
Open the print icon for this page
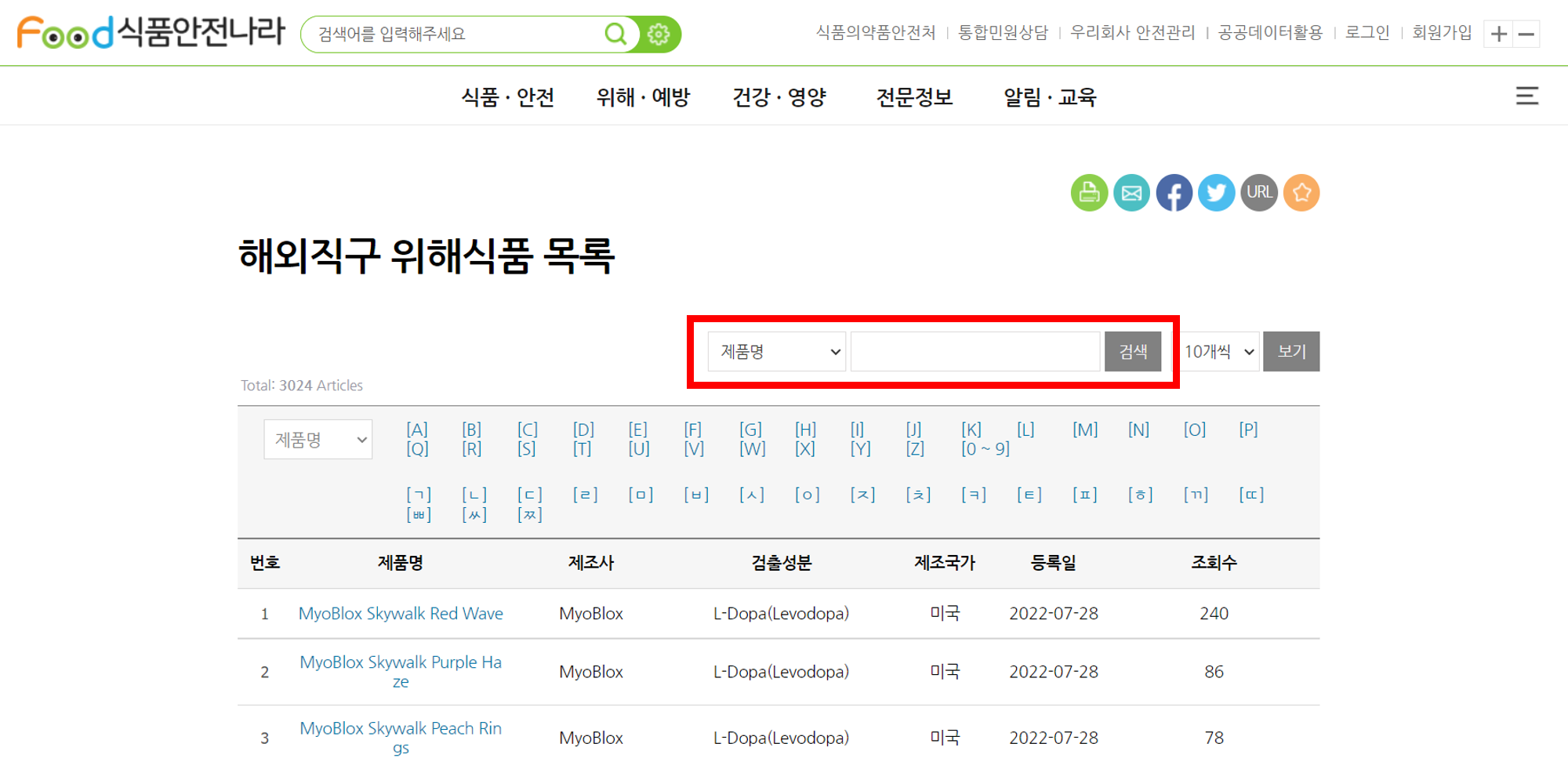click(x=1089, y=192)
